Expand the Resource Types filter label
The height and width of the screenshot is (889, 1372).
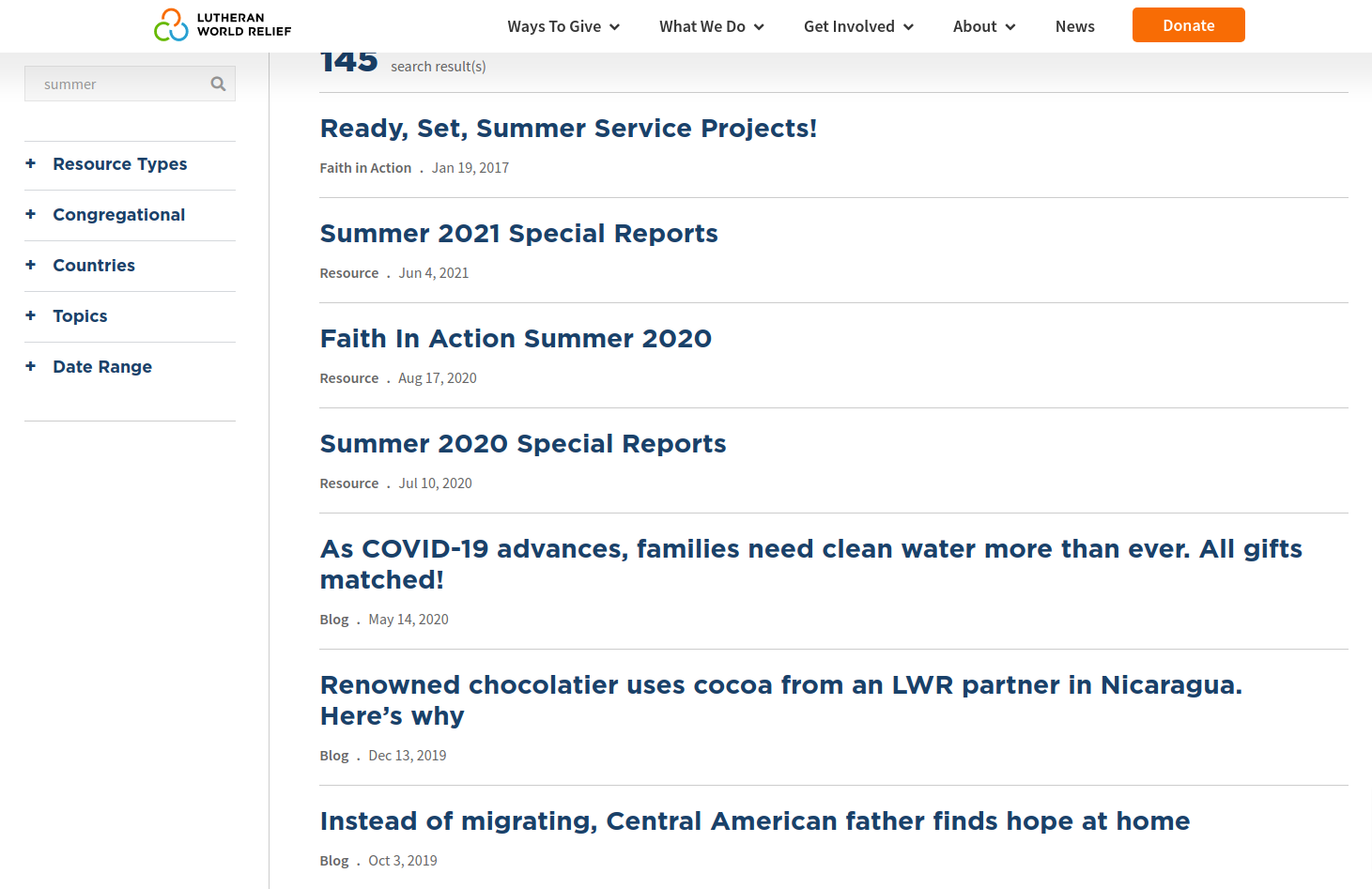pyautogui.click(x=119, y=164)
